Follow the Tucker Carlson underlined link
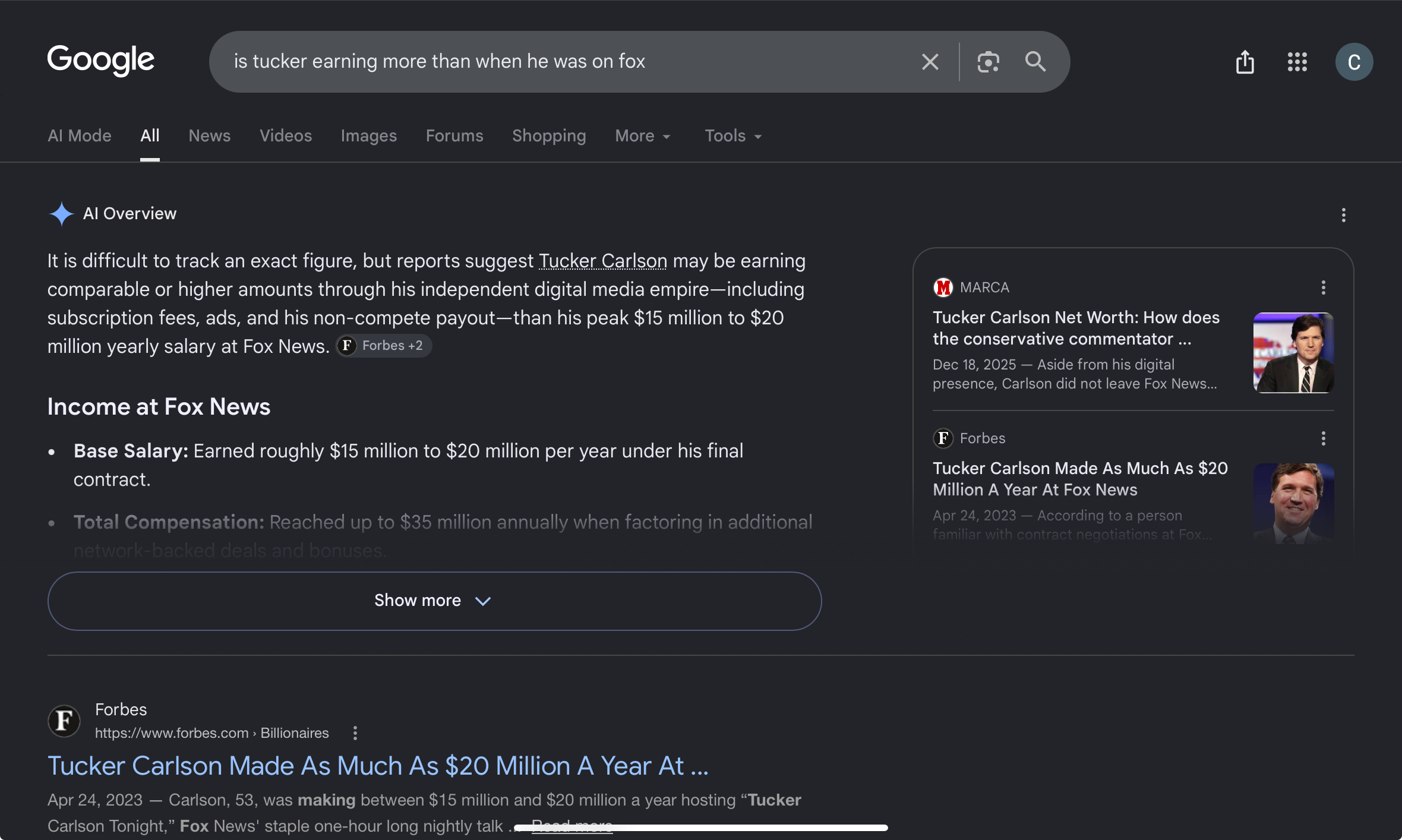The height and width of the screenshot is (840, 1402). pyautogui.click(x=603, y=261)
